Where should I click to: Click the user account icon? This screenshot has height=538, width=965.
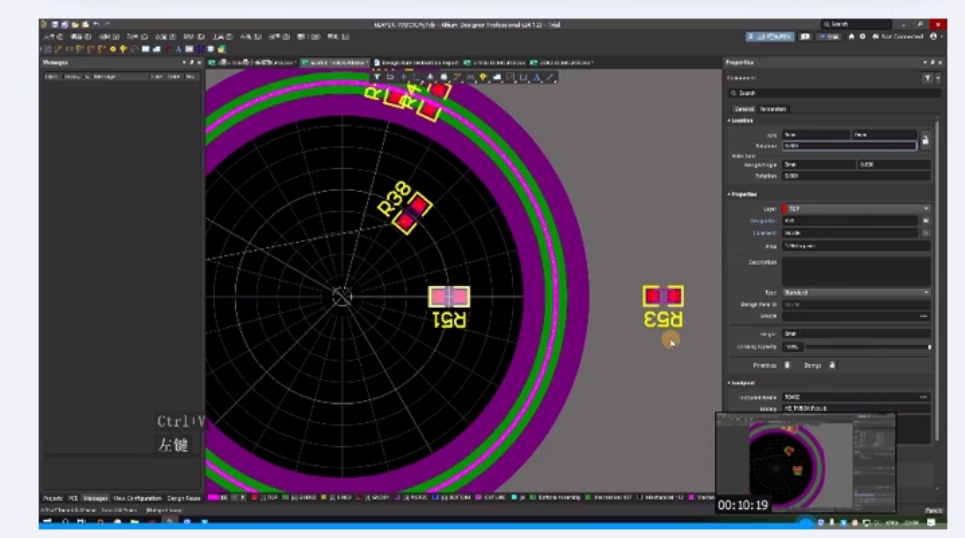coord(933,37)
